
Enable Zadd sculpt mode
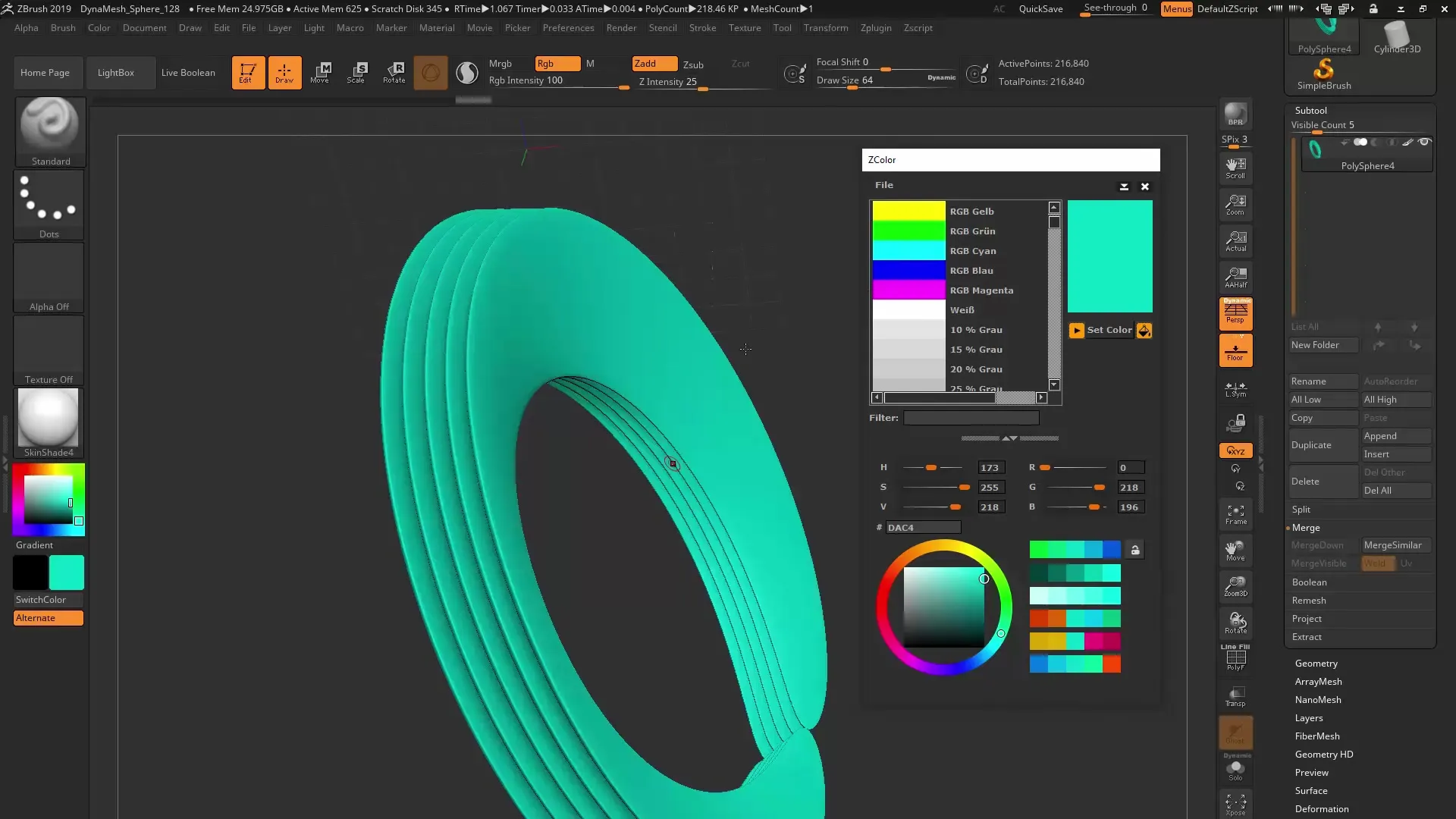(x=654, y=64)
